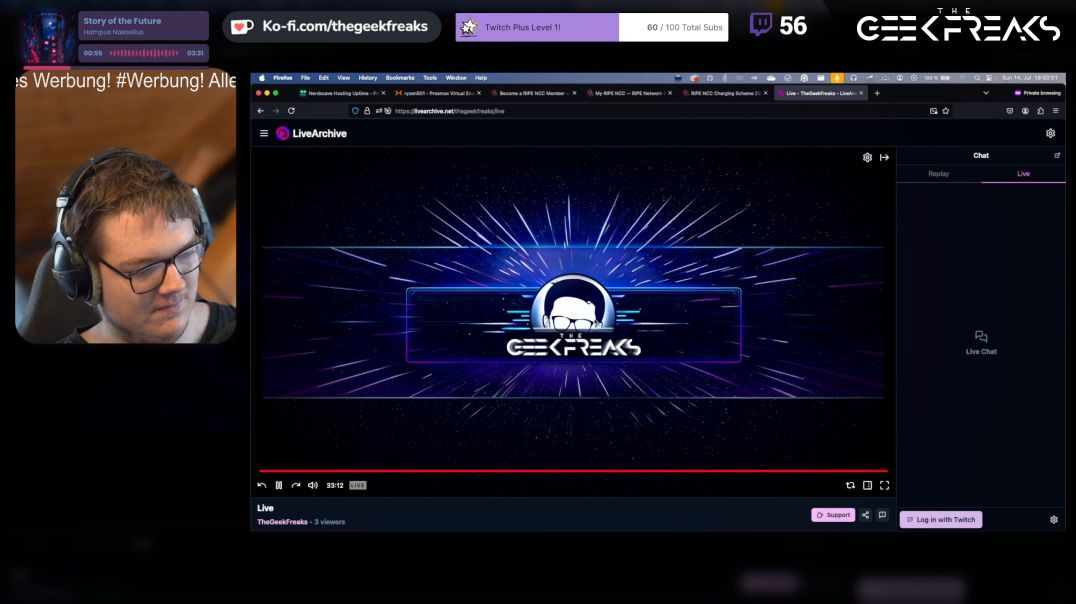View site security padlock info
1076x604 pixels.
tap(367, 111)
